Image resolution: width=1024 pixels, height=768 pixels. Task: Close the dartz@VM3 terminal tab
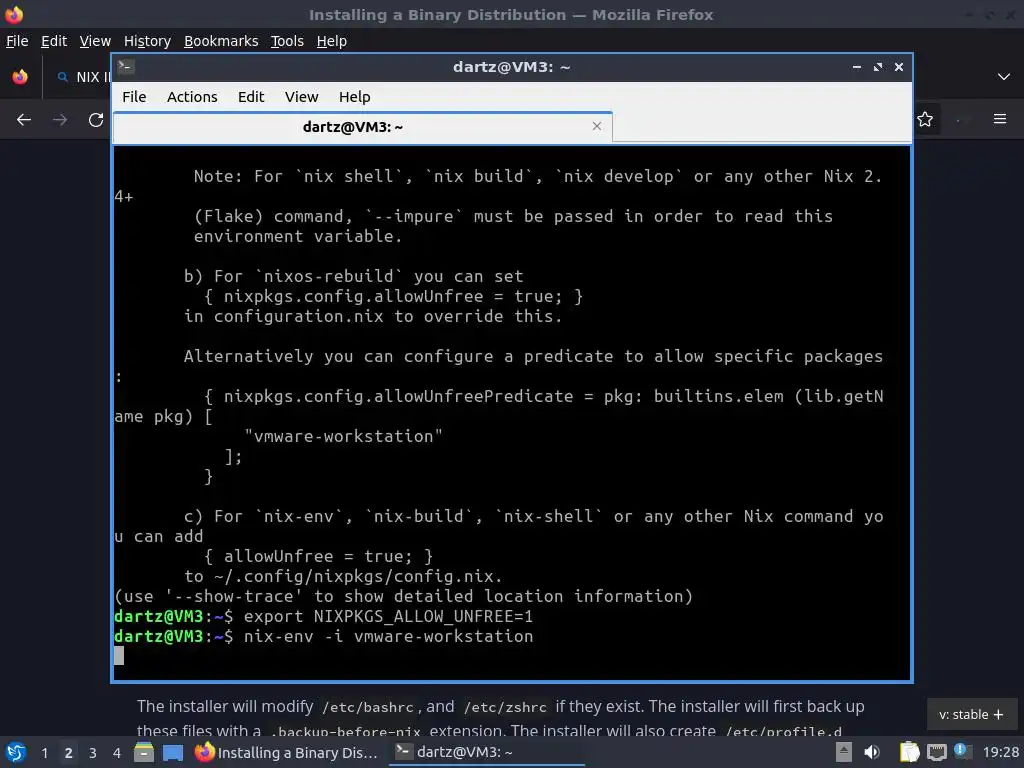pyautogui.click(x=596, y=126)
